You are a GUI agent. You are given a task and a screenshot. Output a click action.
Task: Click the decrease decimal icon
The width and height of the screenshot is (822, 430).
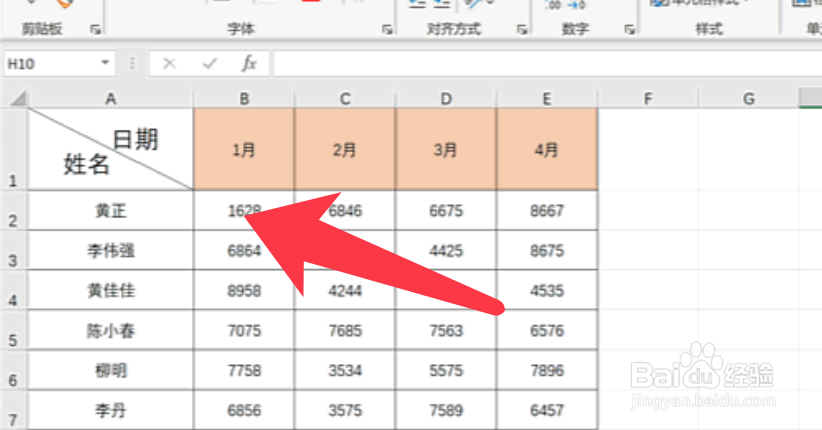[577, 5]
